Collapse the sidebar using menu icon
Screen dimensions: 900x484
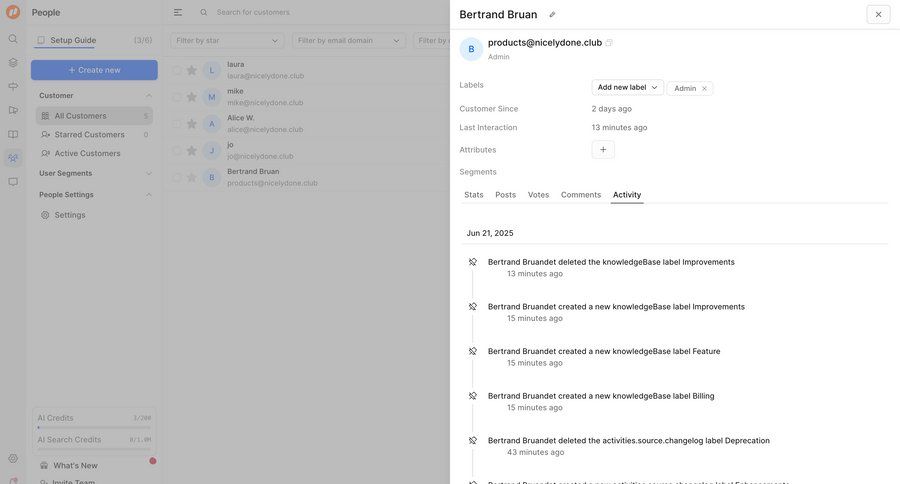pos(178,12)
